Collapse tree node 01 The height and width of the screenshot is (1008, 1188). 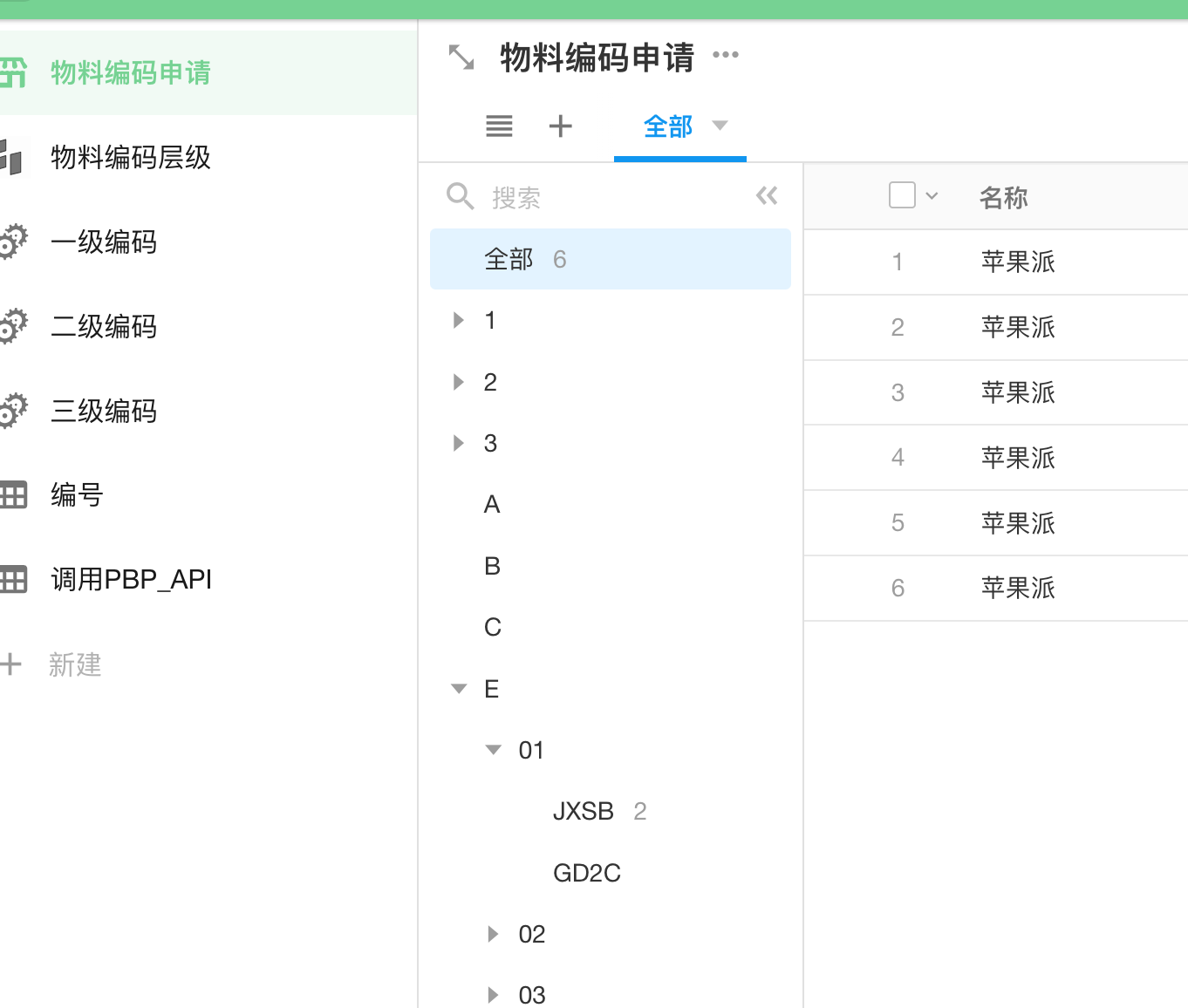click(494, 750)
